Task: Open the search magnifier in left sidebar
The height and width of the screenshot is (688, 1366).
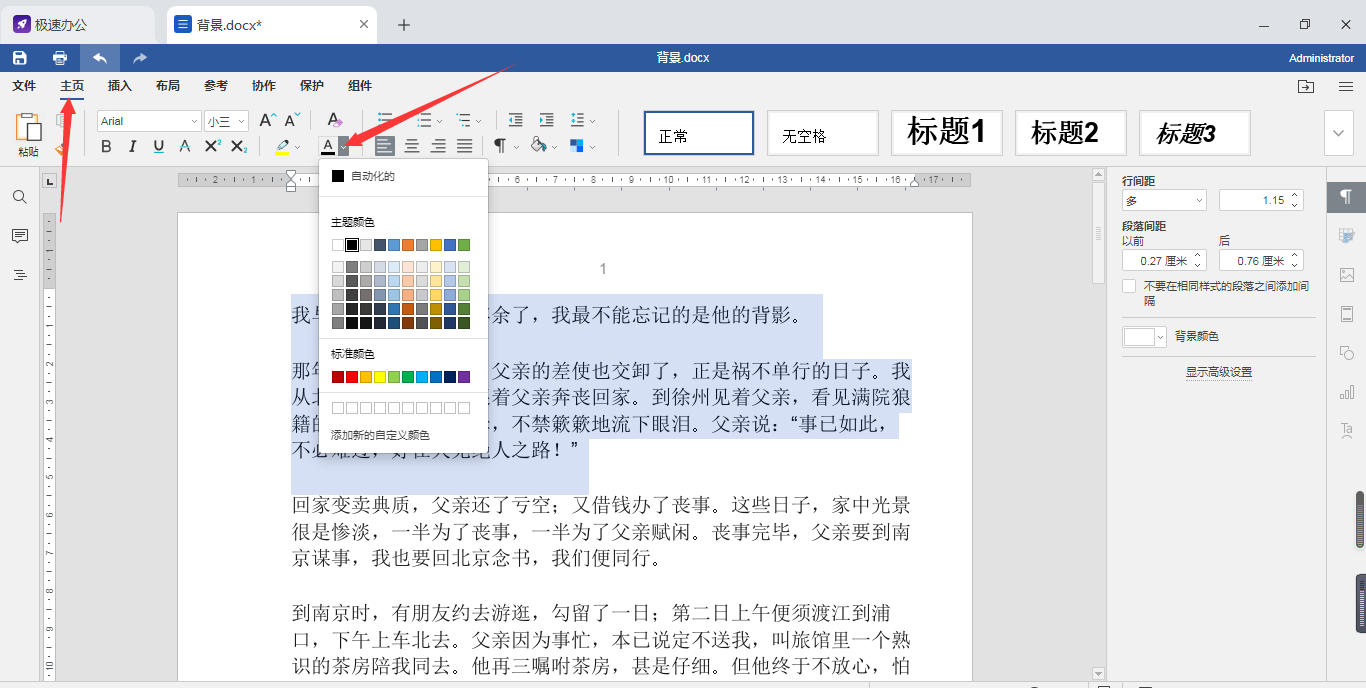Action: (x=20, y=197)
